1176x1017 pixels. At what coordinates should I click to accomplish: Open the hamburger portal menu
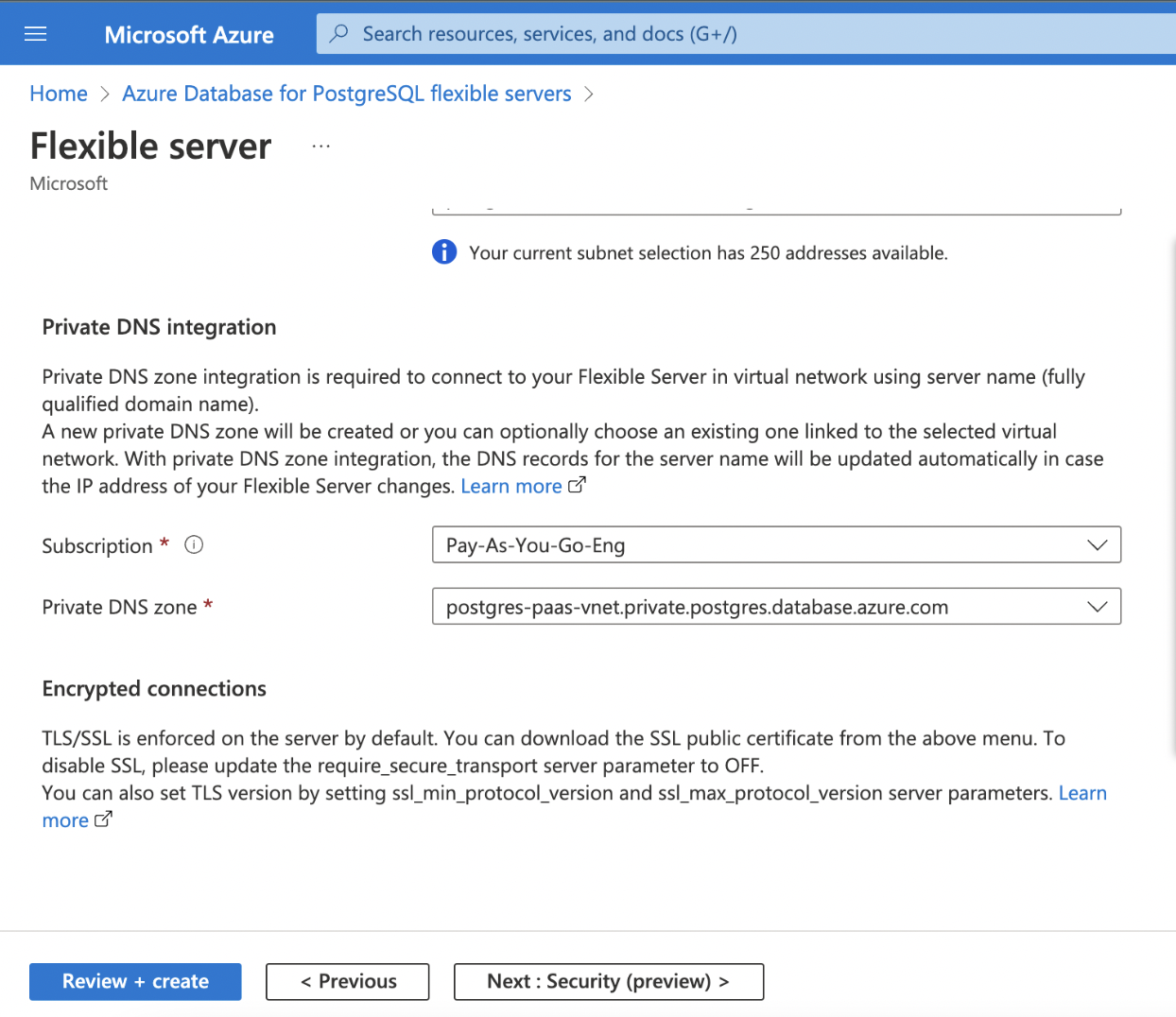pos(35,34)
